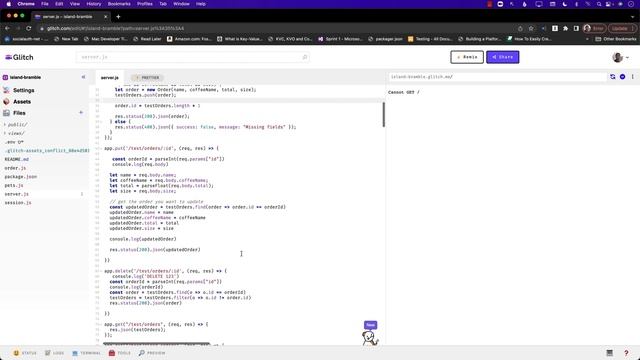Open a new Chrome tab
The width and height of the screenshot is (640, 360).
[118, 17]
